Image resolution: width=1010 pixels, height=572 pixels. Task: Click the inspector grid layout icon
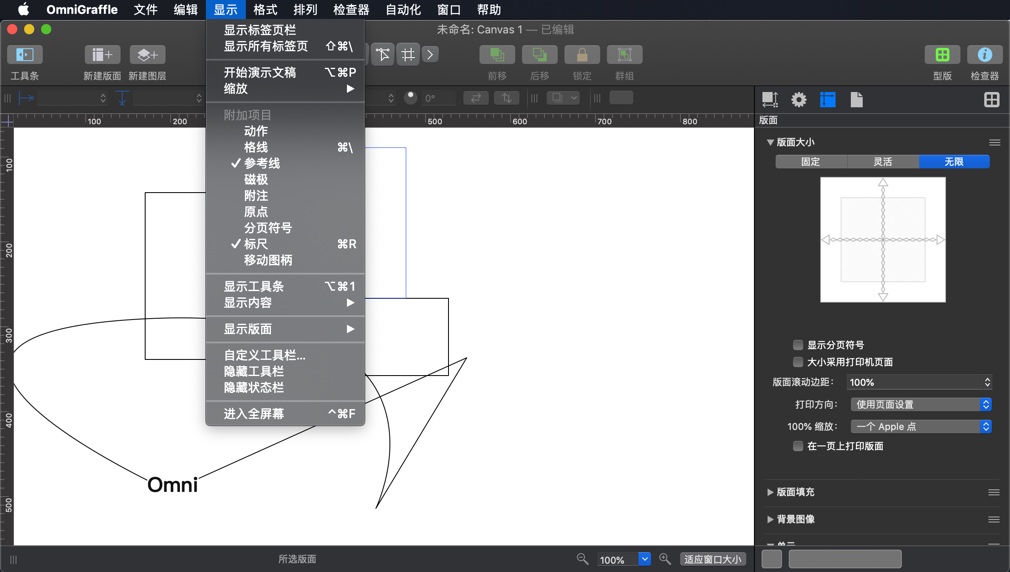(992, 99)
